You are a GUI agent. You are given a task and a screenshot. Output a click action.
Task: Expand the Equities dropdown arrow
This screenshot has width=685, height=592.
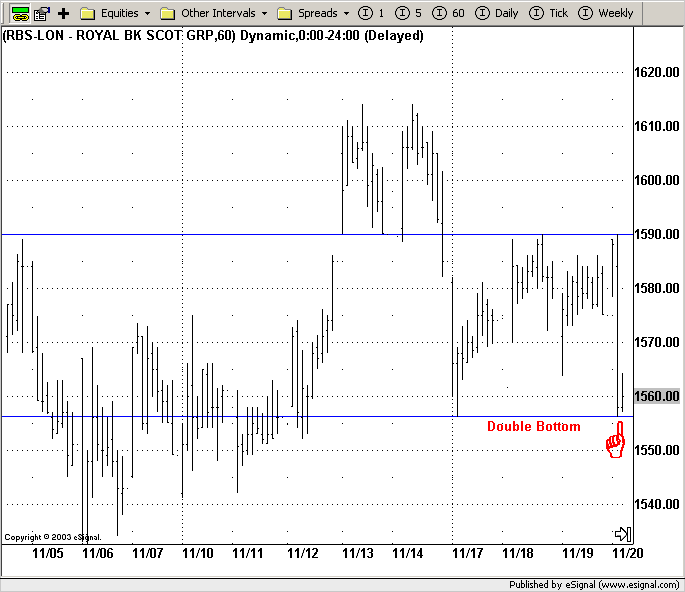tap(148, 14)
